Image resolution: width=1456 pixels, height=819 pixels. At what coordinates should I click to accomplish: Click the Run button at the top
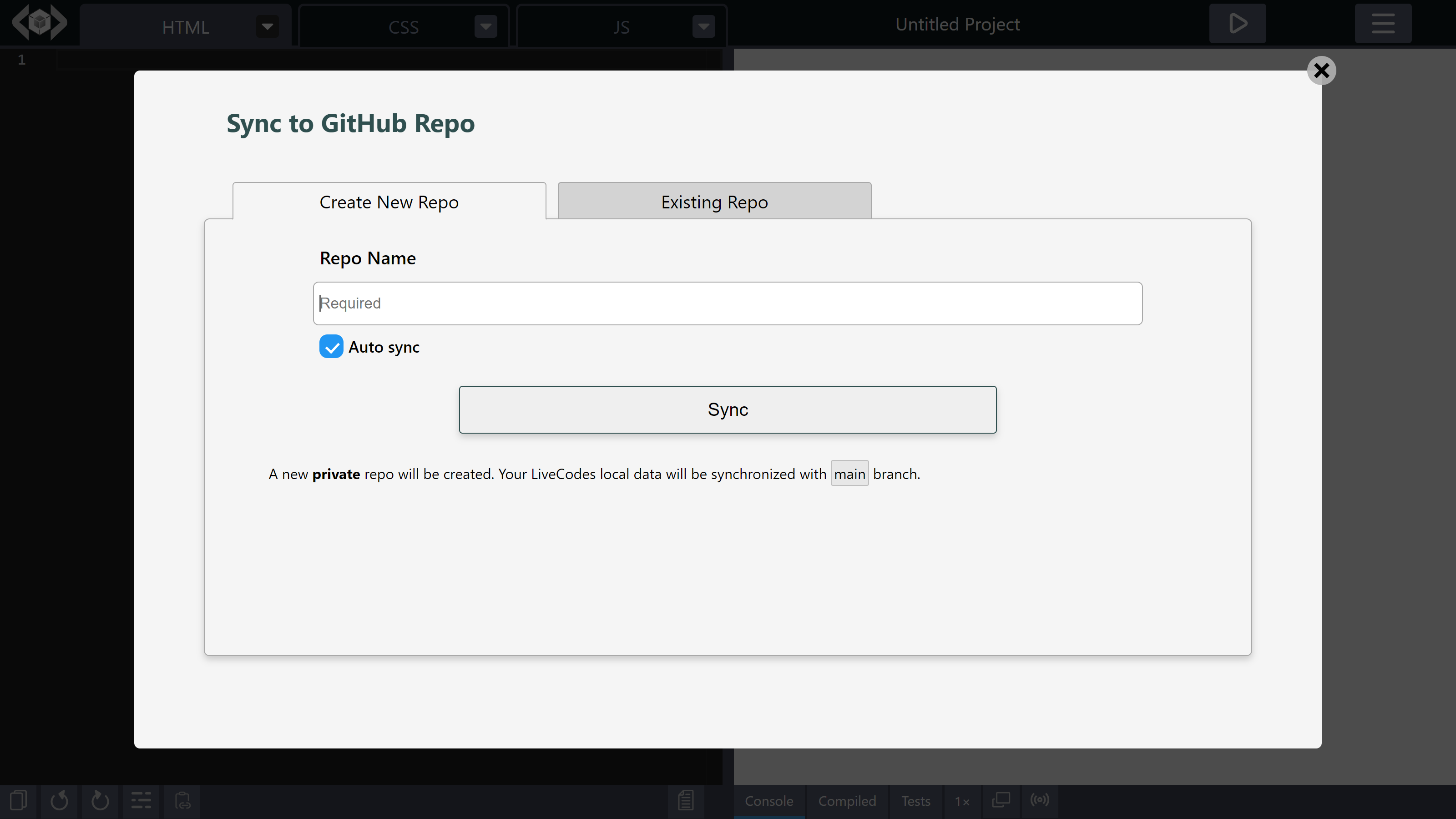click(1237, 23)
